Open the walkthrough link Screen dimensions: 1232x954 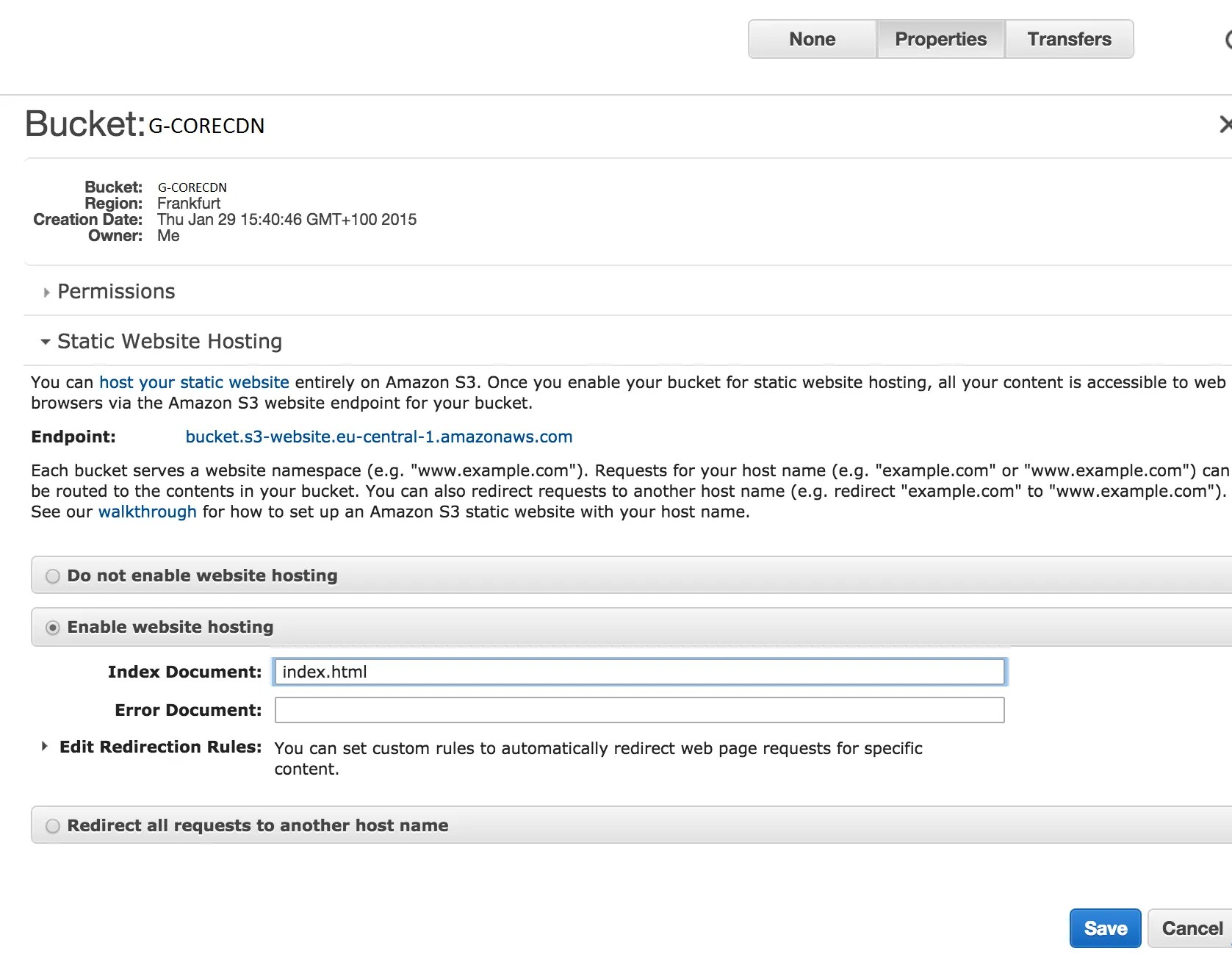pyautogui.click(x=146, y=512)
